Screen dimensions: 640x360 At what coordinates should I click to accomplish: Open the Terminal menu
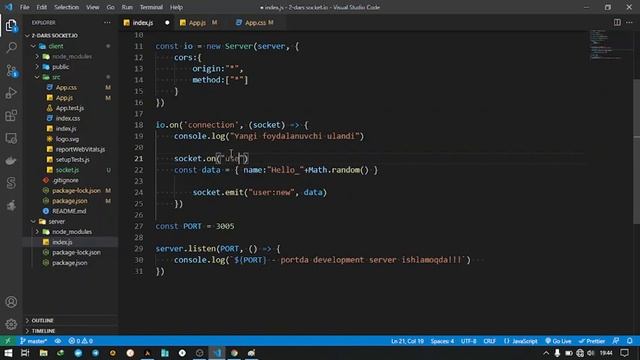tap(151, 7)
